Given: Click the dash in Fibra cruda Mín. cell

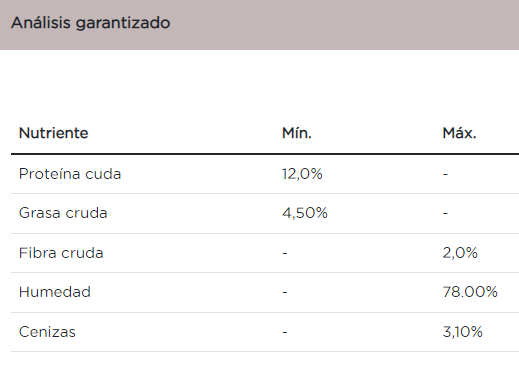Looking at the screenshot, I should (285, 253).
